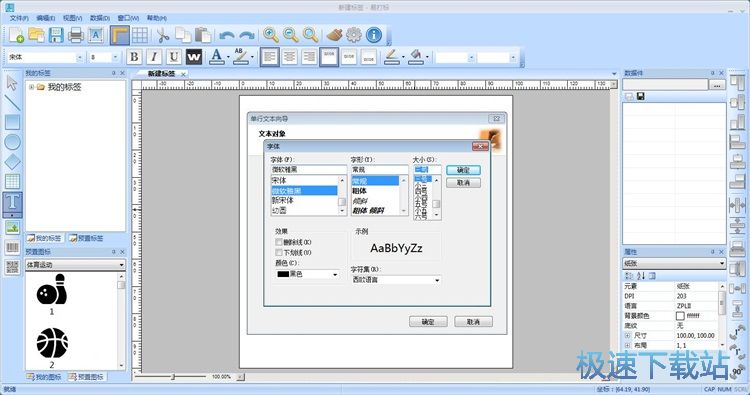
Task: Select the barcode tool in left toolbox
Action: pyautogui.click(x=12, y=247)
